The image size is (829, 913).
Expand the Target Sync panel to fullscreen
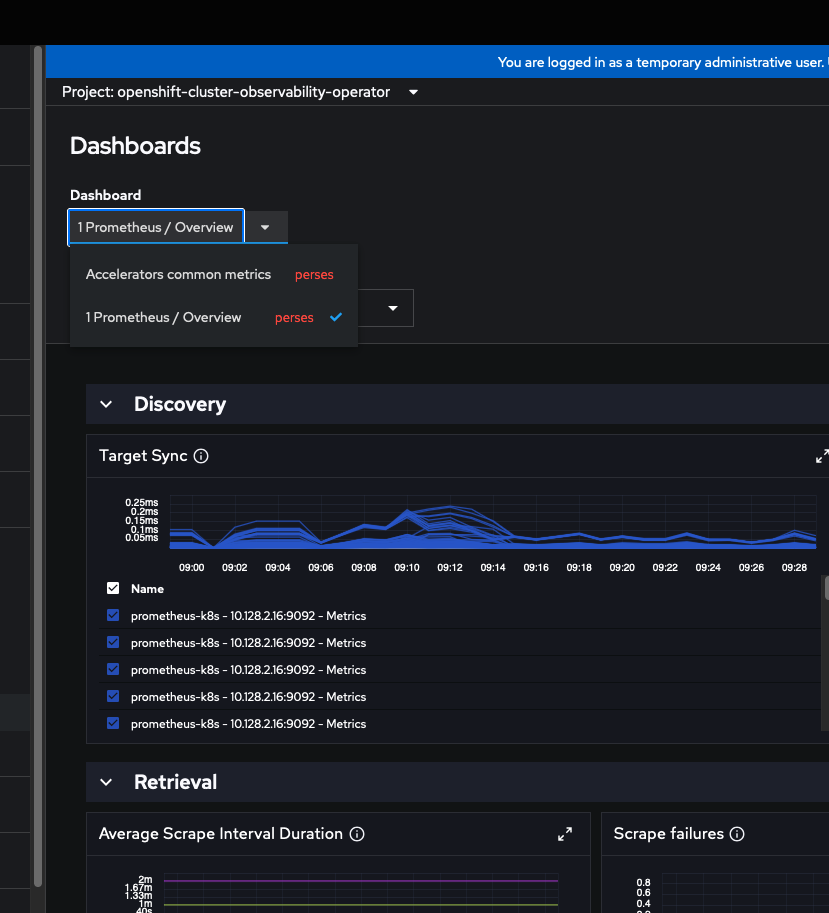[x=822, y=456]
